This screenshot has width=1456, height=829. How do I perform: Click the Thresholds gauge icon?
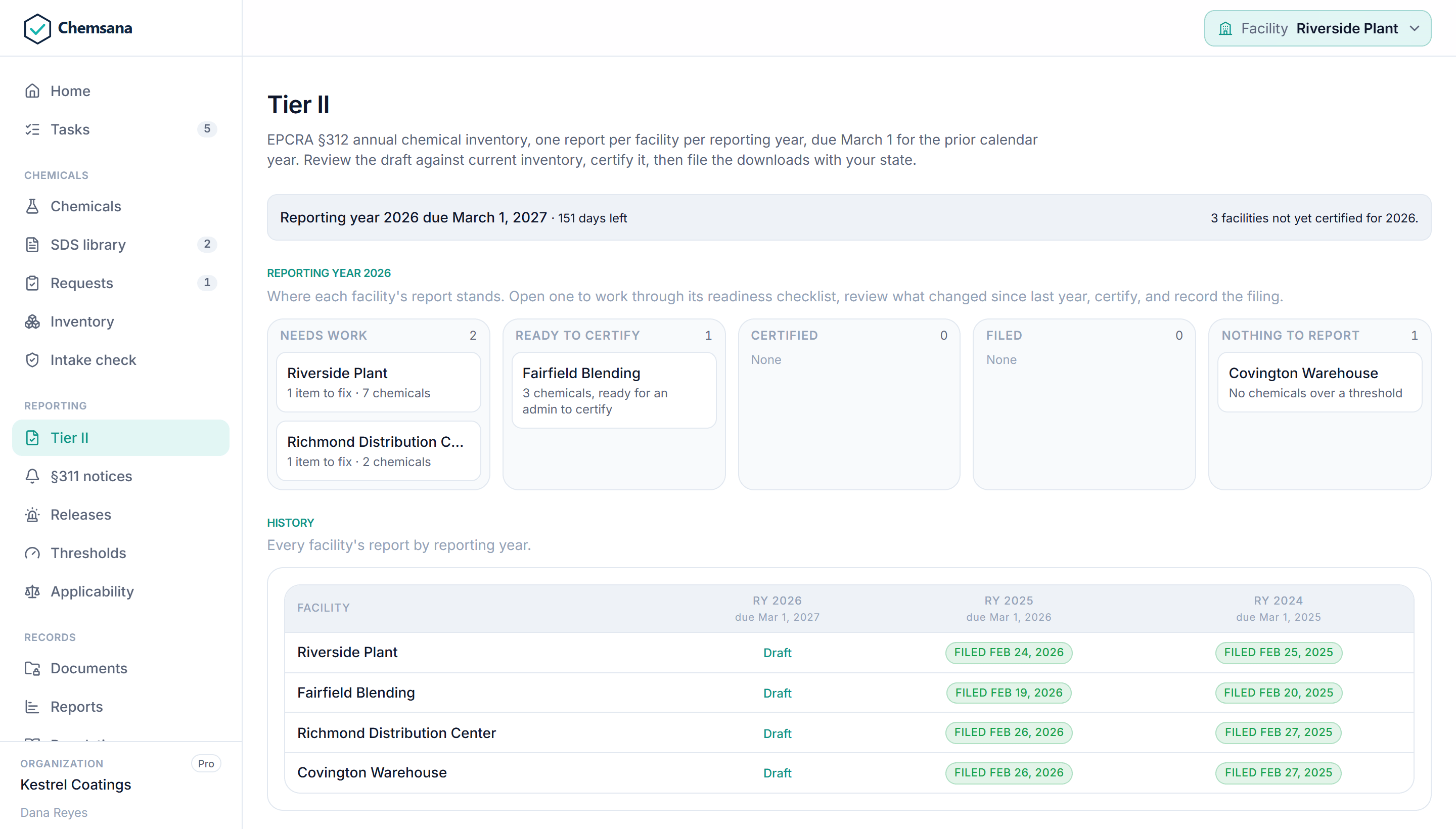tap(32, 553)
